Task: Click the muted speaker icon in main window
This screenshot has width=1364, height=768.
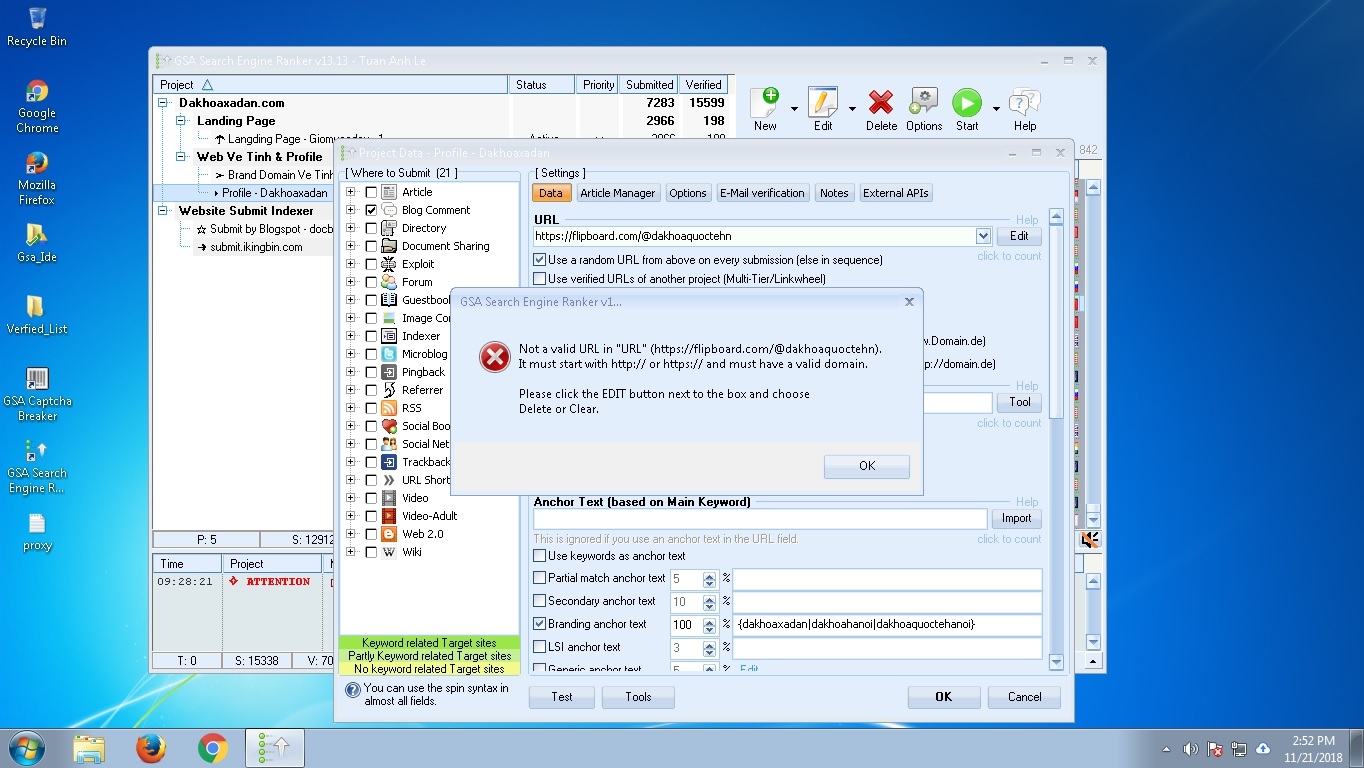Action: (1090, 539)
